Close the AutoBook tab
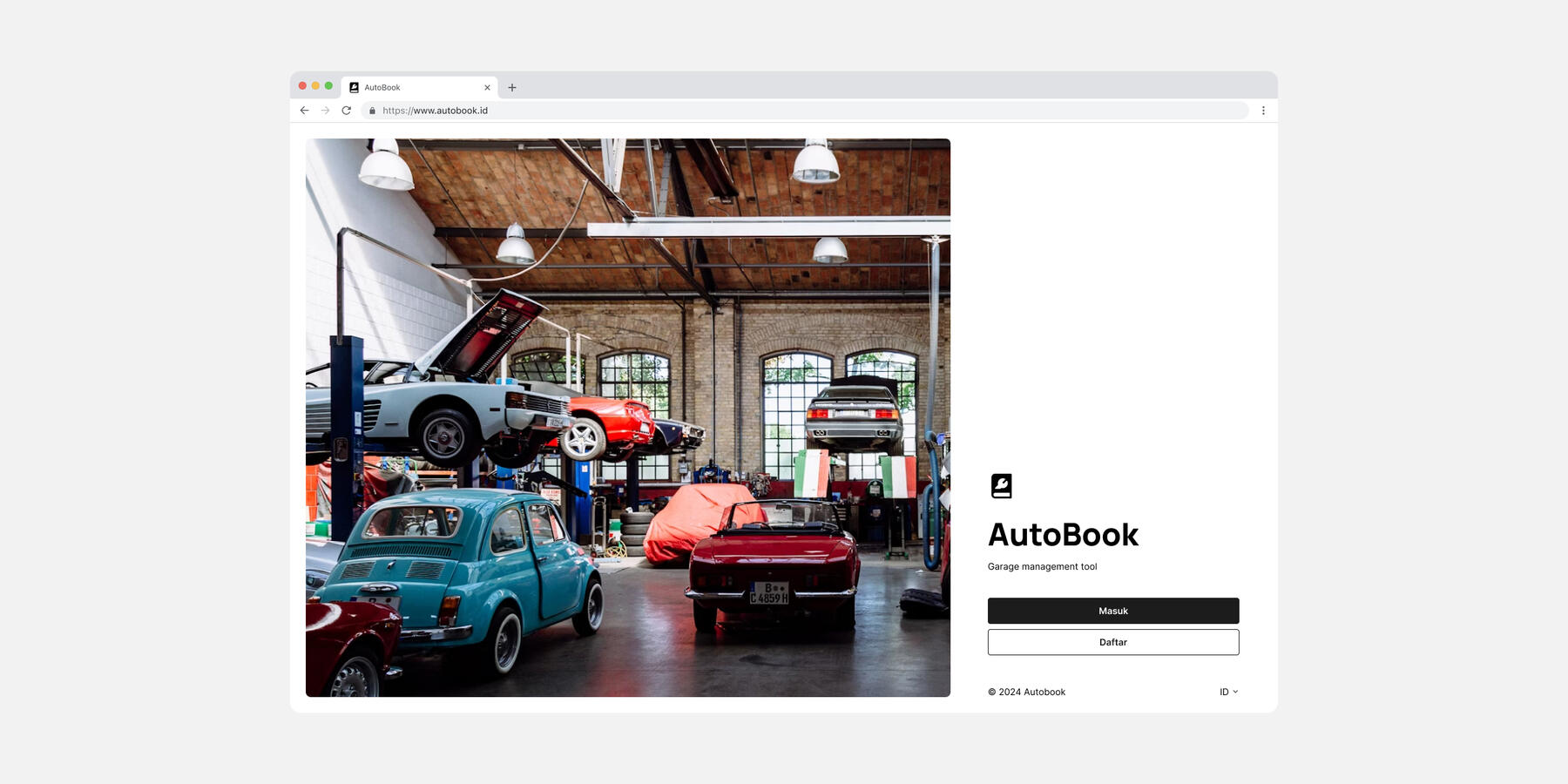This screenshot has height=784, width=1568. tap(487, 87)
